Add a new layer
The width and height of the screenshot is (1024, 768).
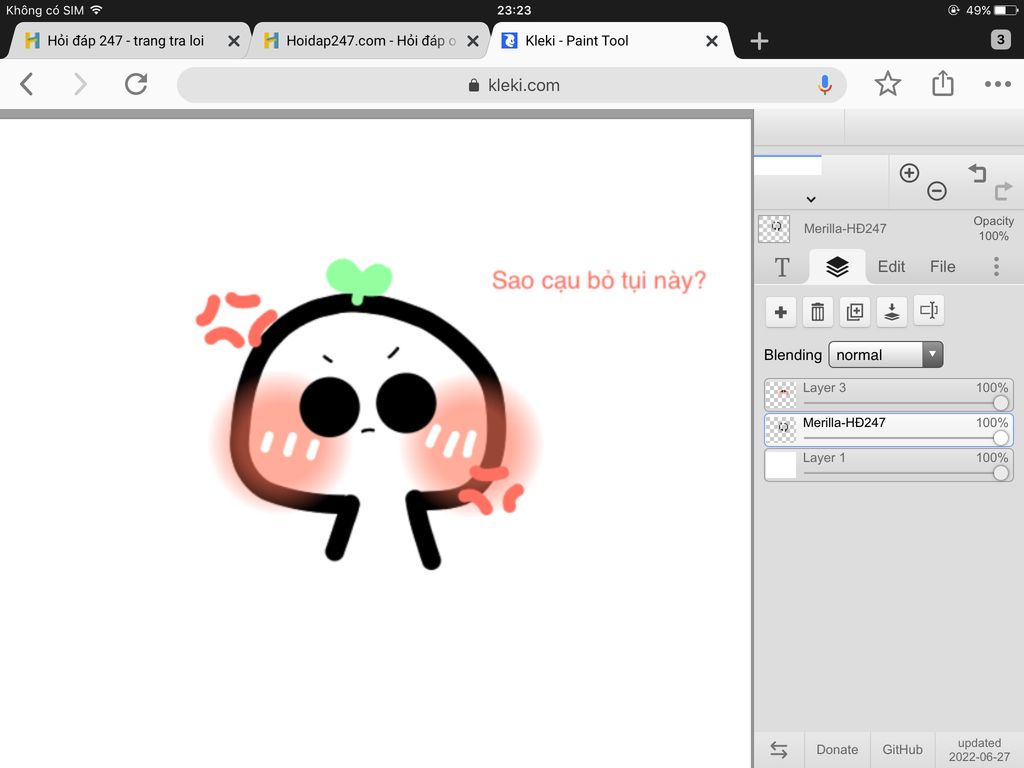tap(780, 312)
